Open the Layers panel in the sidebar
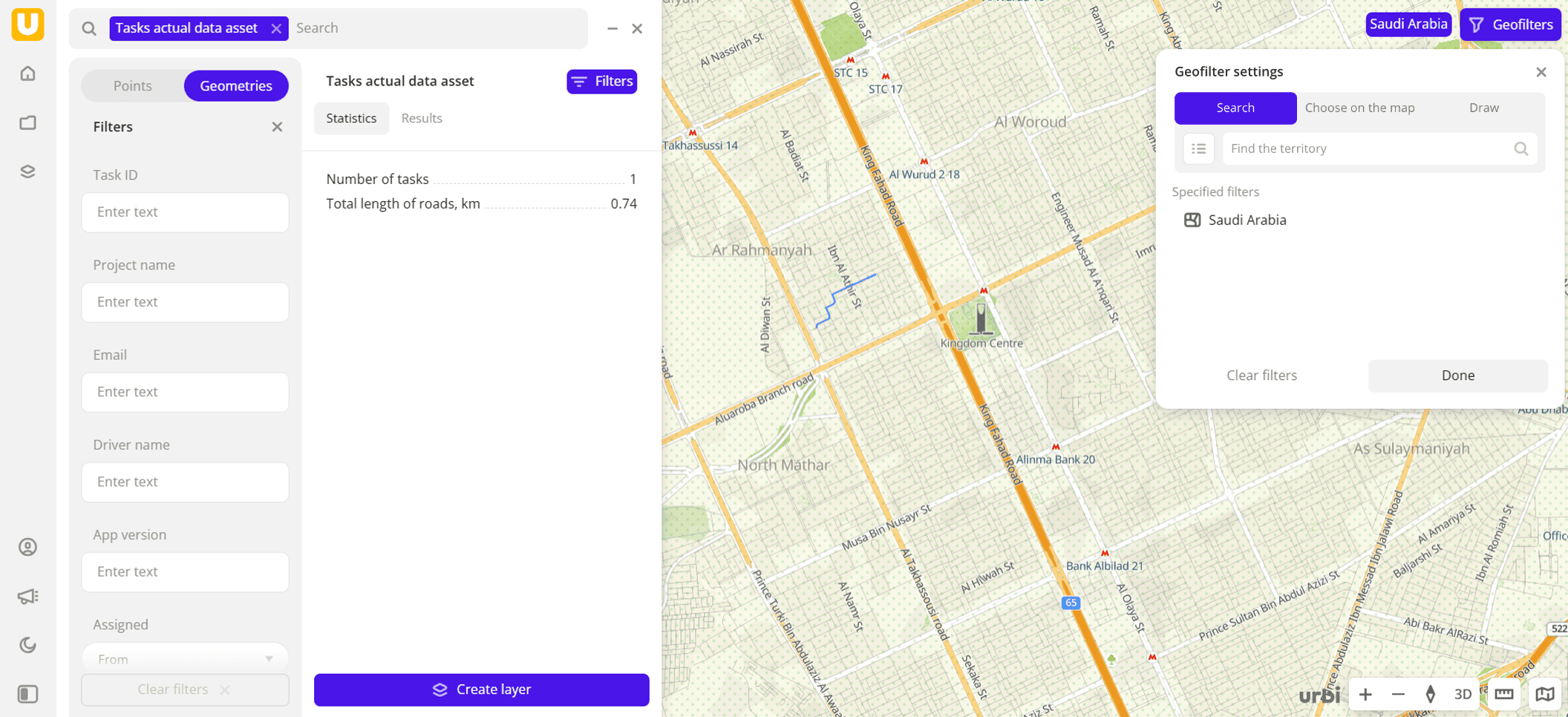This screenshot has width=1568, height=717. [27, 171]
